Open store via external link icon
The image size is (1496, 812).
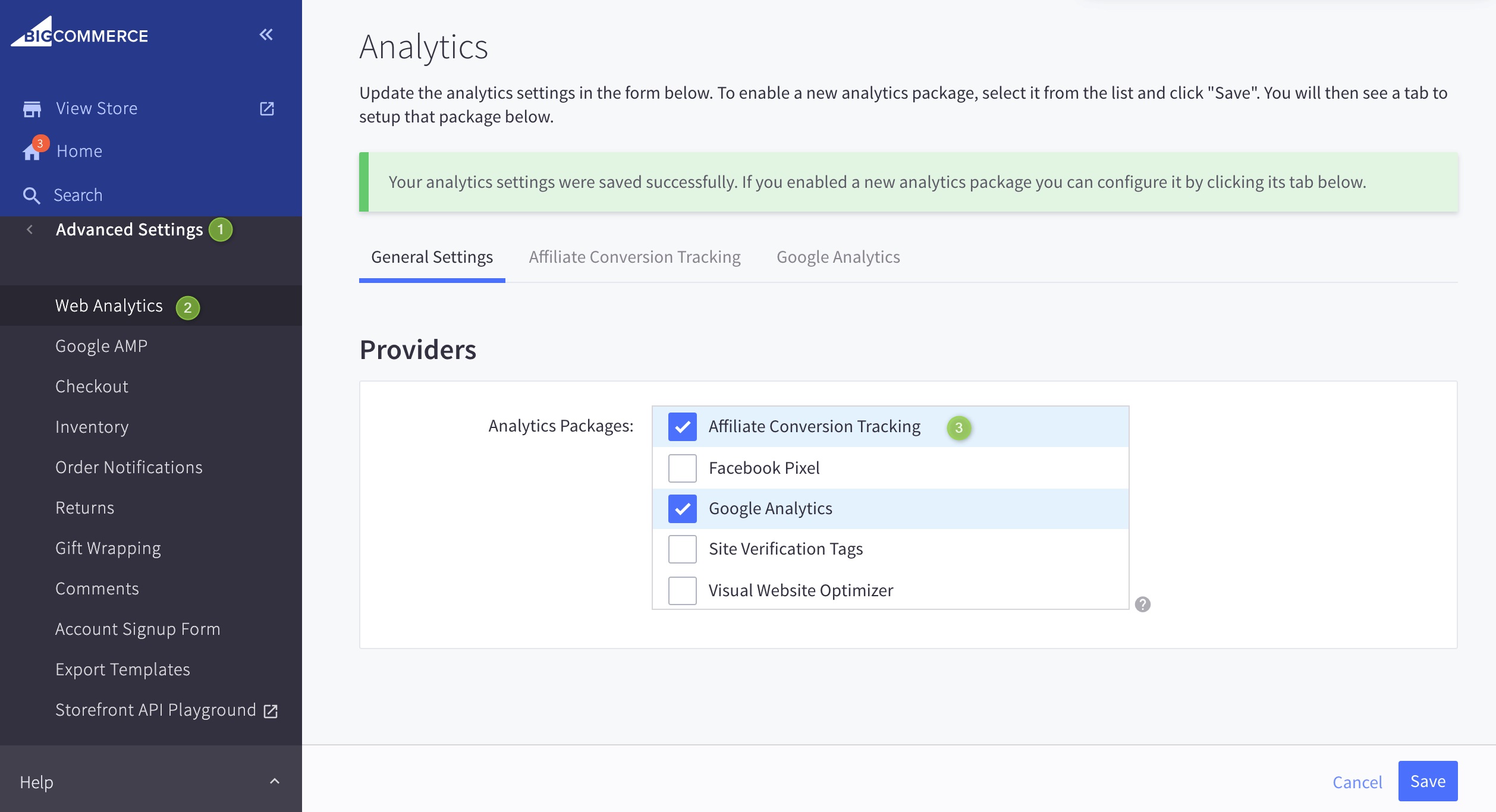(x=267, y=109)
